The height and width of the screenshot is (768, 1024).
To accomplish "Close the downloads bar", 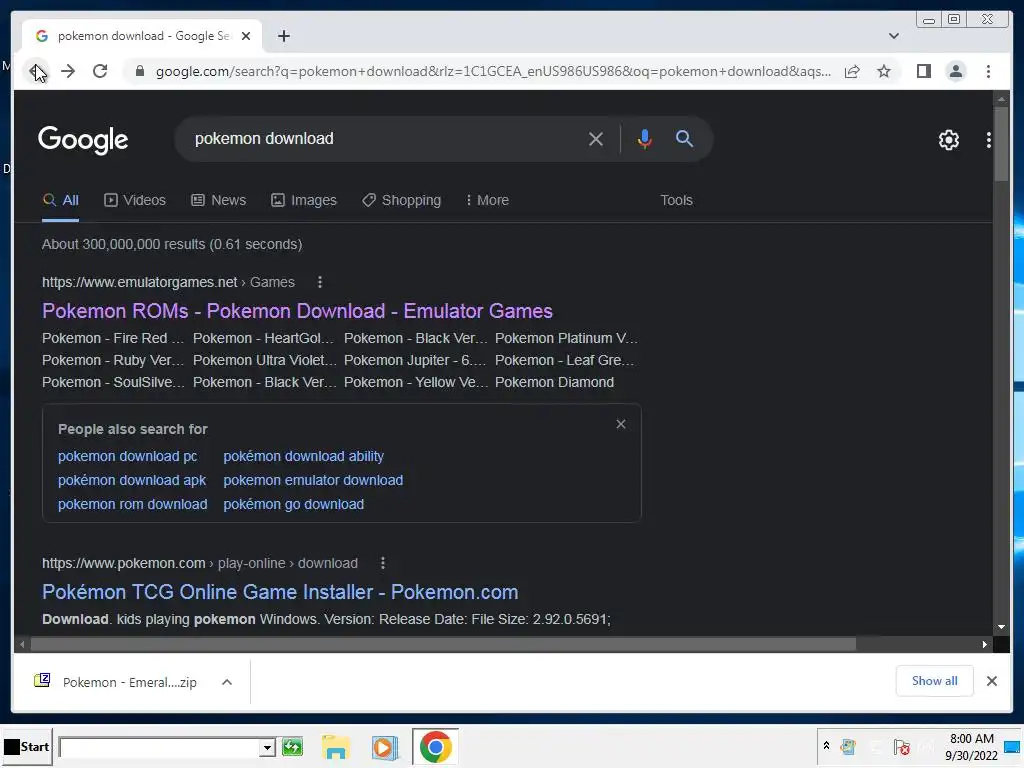I will click(x=991, y=681).
